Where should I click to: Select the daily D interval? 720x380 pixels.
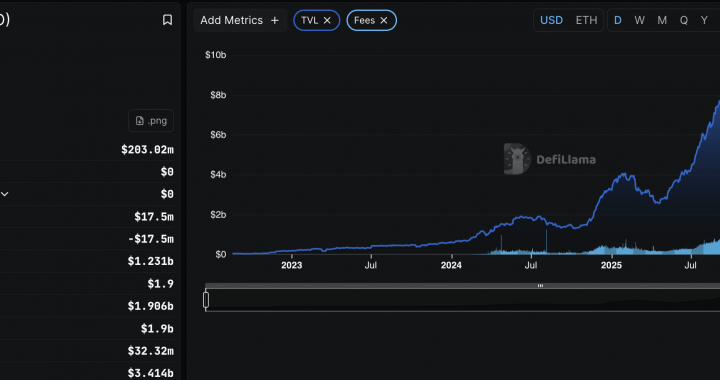click(618, 20)
